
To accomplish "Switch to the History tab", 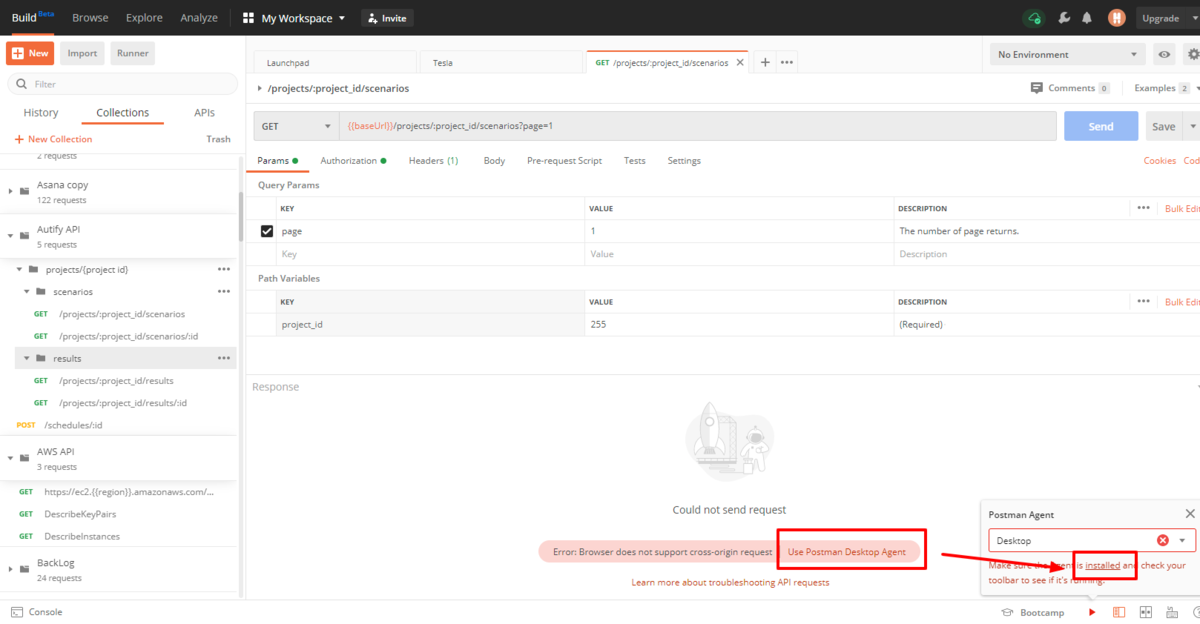I will tap(41, 113).
